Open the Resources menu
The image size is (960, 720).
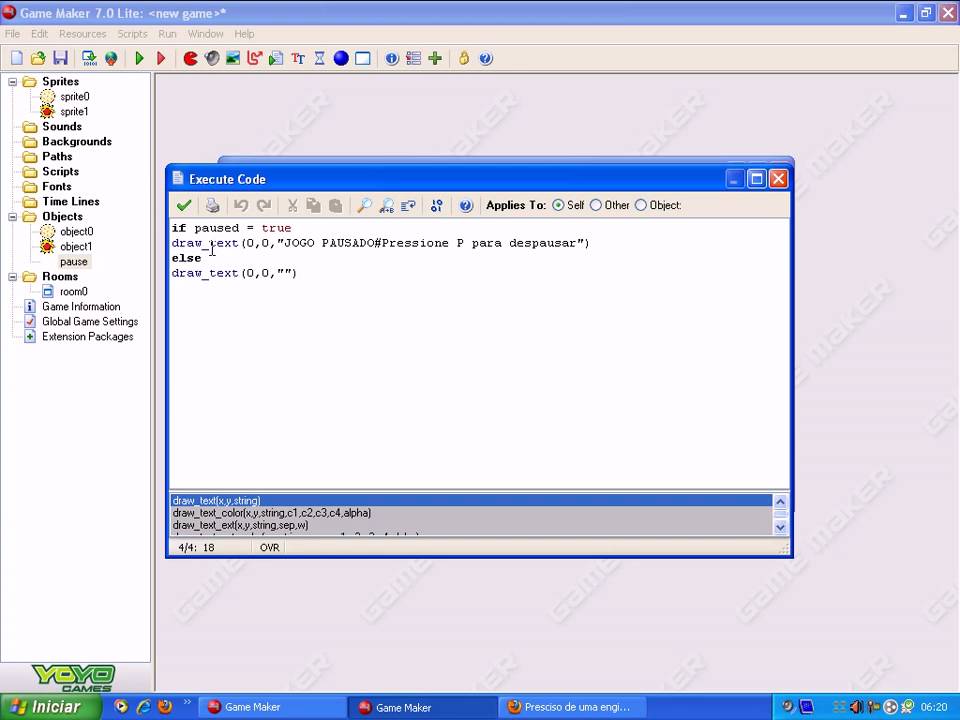(83, 34)
